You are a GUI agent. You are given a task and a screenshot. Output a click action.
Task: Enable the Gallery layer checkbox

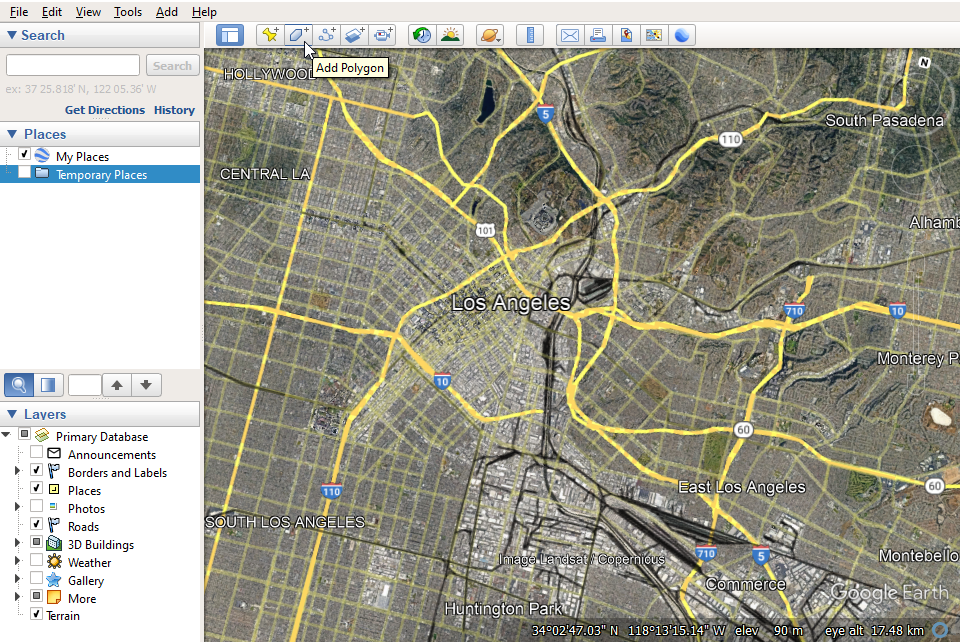pyautogui.click(x=37, y=578)
